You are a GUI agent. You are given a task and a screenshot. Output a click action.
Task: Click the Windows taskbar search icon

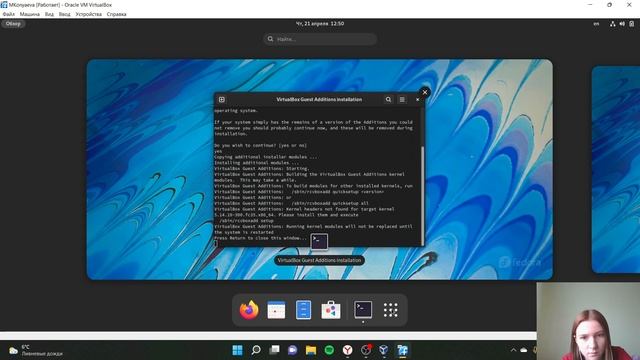point(256,350)
